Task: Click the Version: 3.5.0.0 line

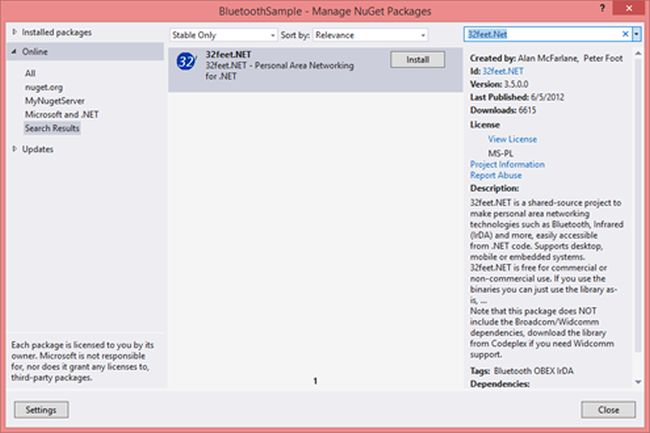Action: coord(499,84)
